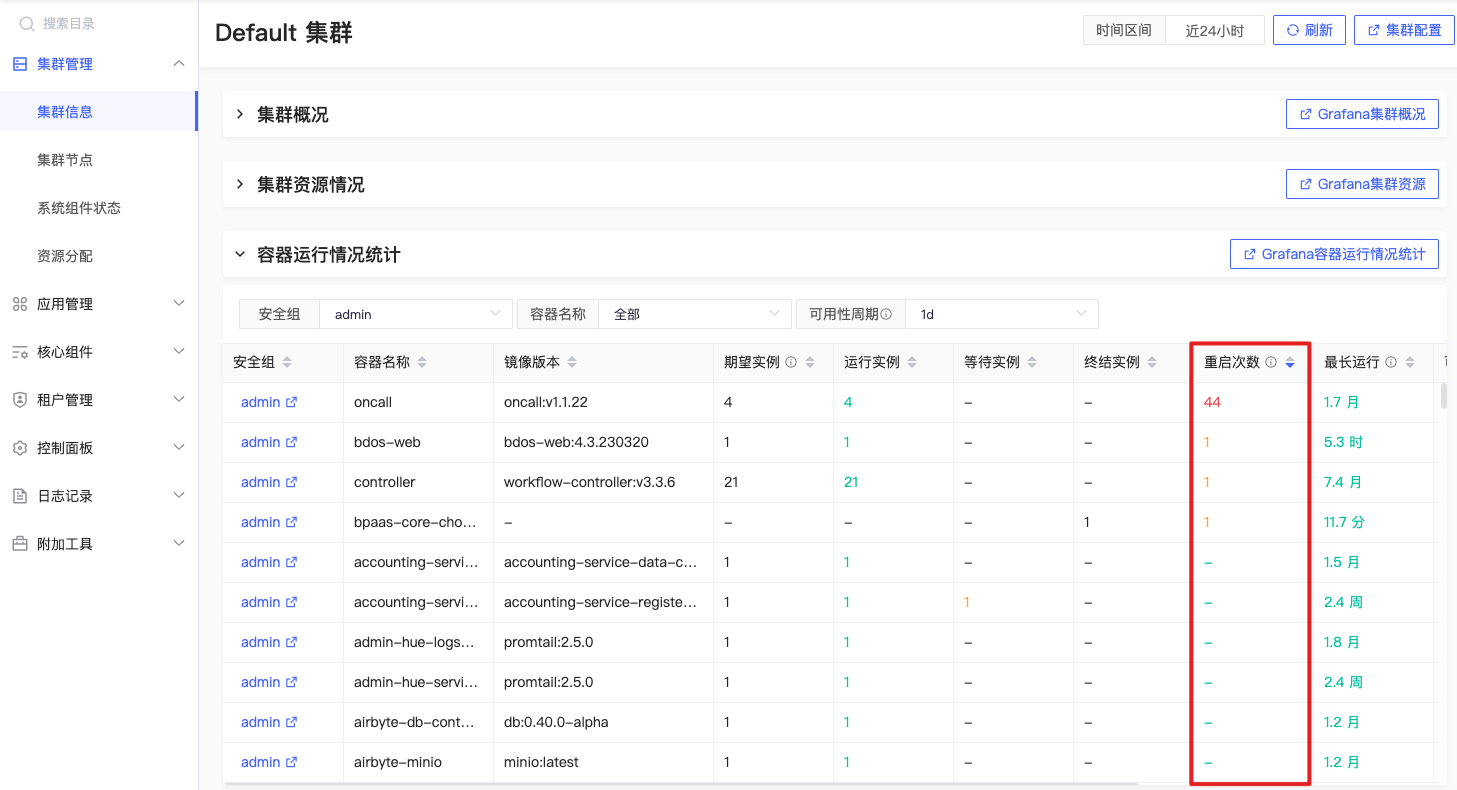Click the 集群配置 button
This screenshot has width=1457, height=790.
tap(1404, 30)
